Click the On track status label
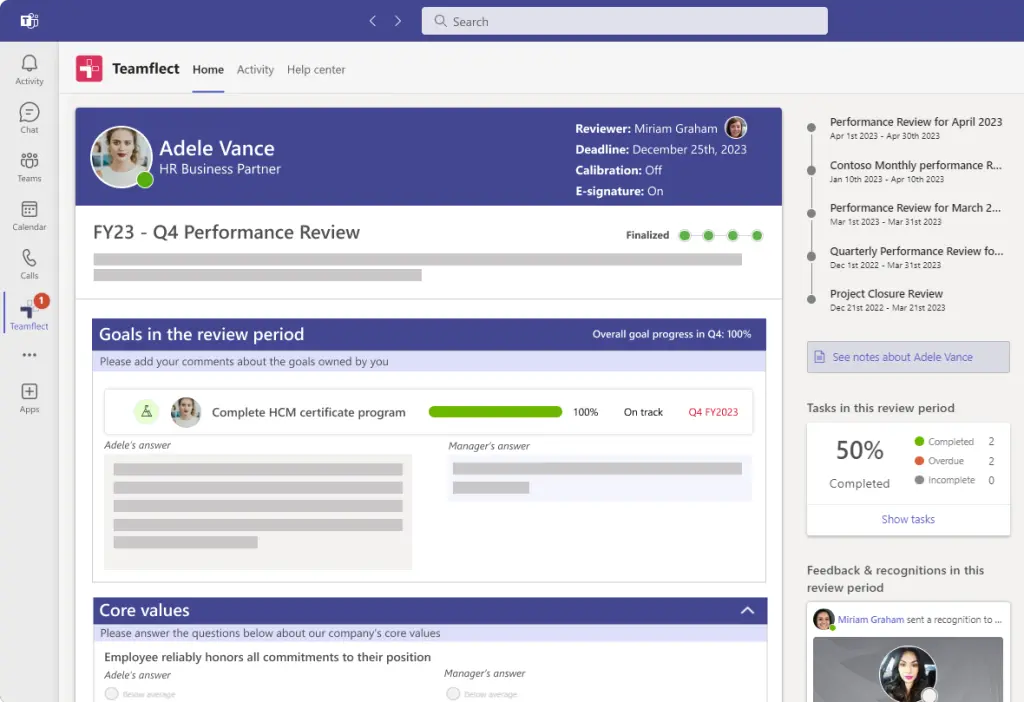Viewport: 1024px width, 702px height. (643, 411)
